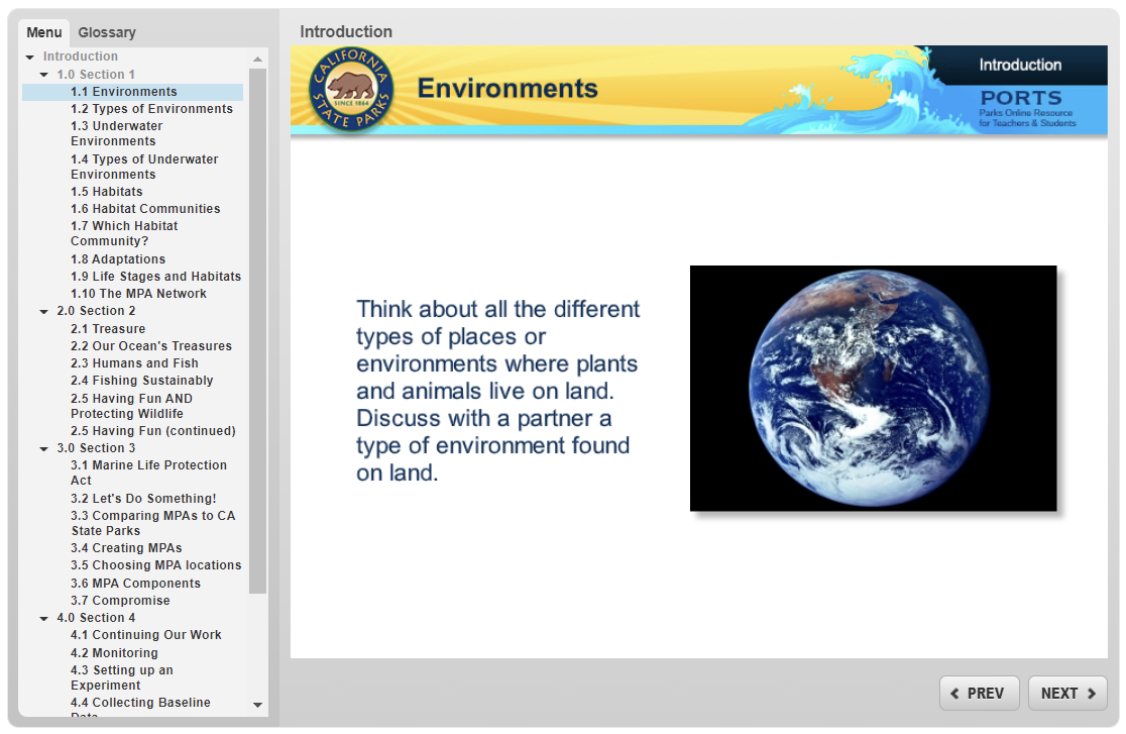Image resolution: width=1126 pixels, height=734 pixels.
Task: Collapse the 2.0 Section 2 tree node
Action: [42, 310]
